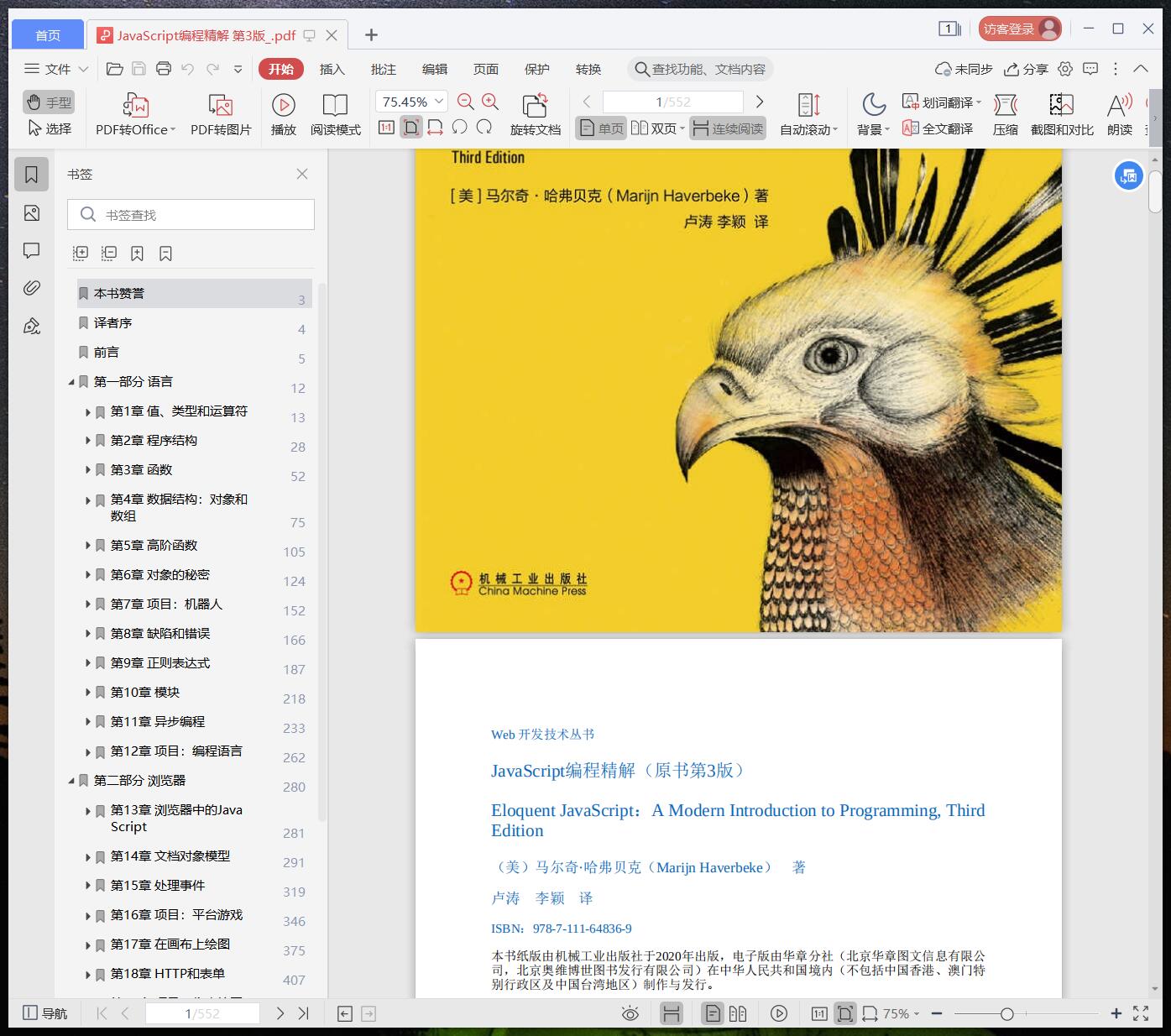Switch to the 批注 tab
1171x1036 pixels.
point(384,69)
